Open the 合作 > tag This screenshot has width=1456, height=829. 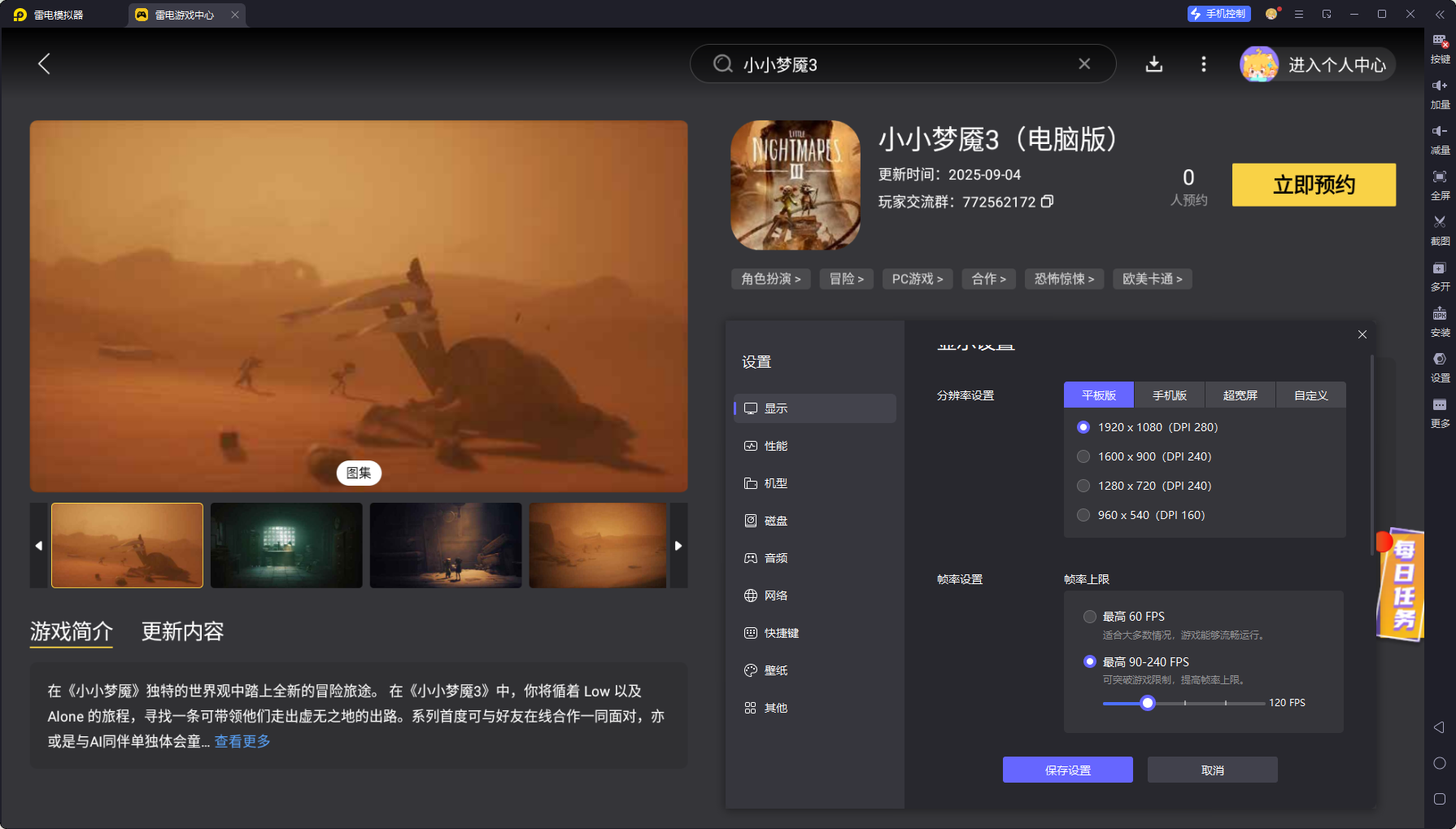coord(989,279)
